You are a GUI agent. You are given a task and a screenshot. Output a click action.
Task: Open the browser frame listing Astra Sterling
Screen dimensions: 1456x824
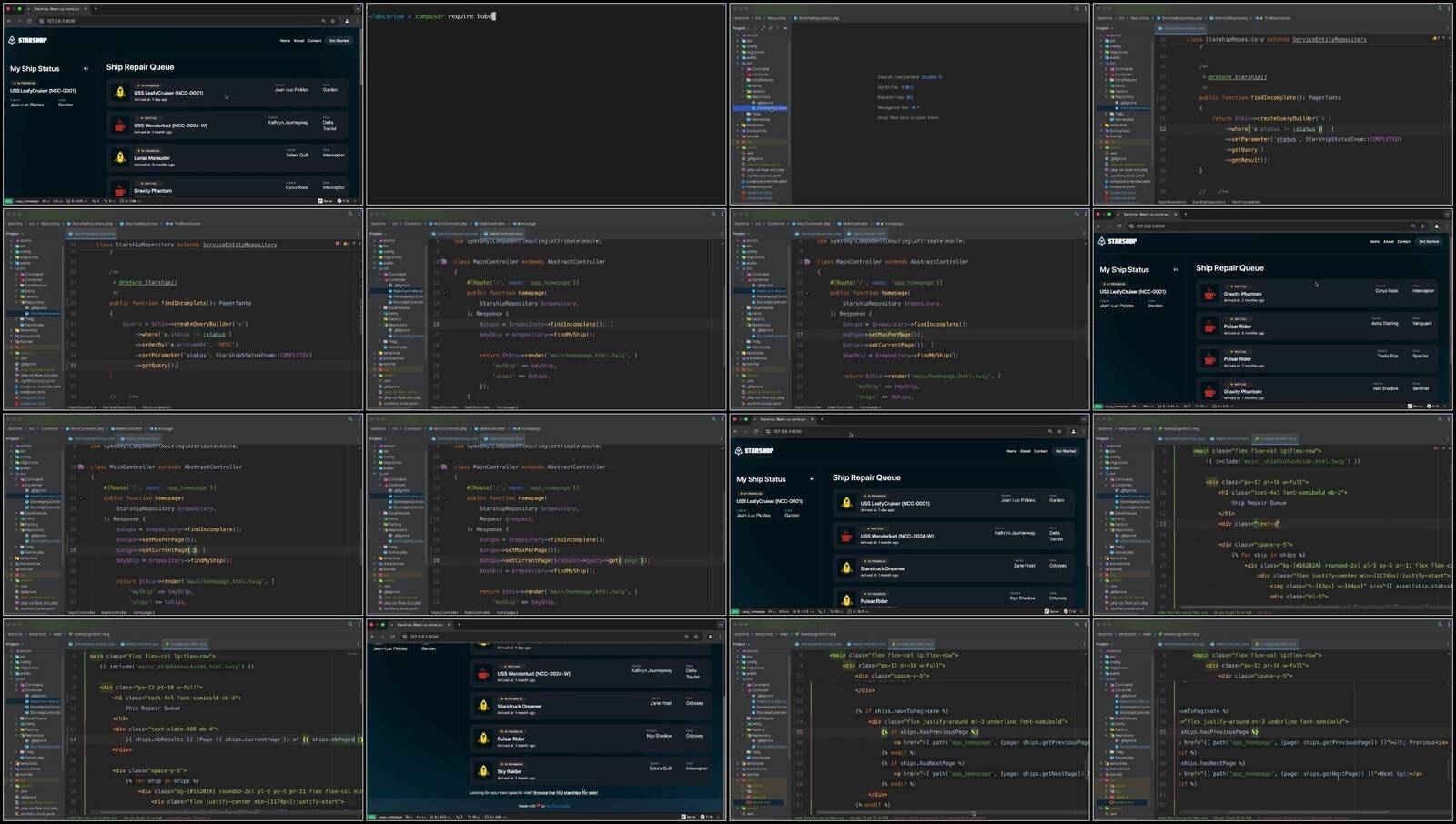tap(1273, 309)
